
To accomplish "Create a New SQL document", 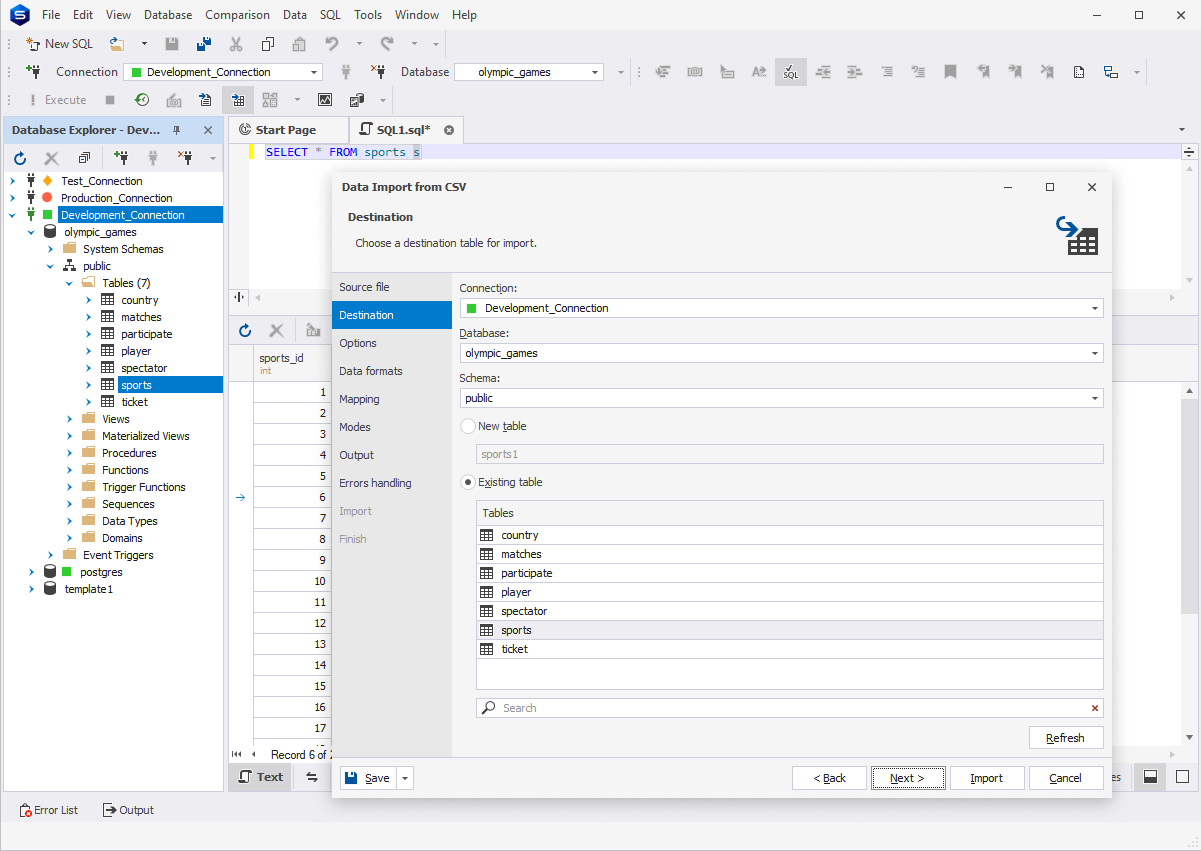I will click(58, 43).
